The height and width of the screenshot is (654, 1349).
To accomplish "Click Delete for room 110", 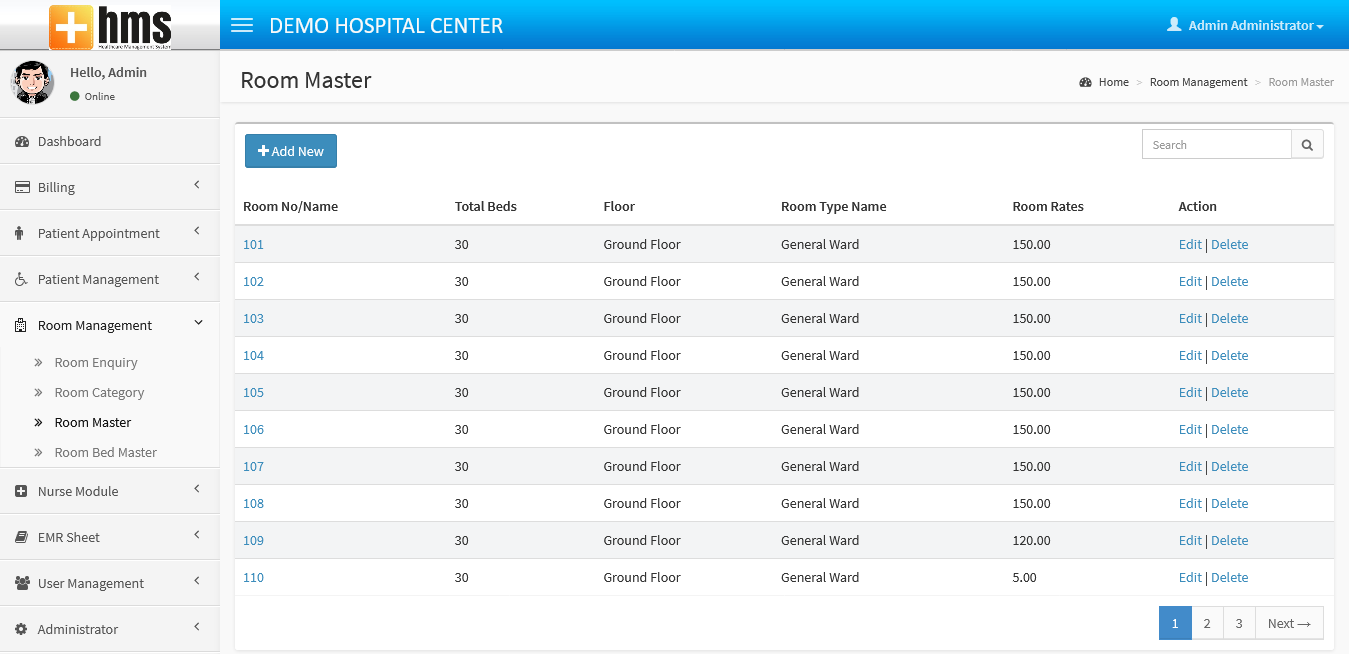I will click(x=1229, y=578).
